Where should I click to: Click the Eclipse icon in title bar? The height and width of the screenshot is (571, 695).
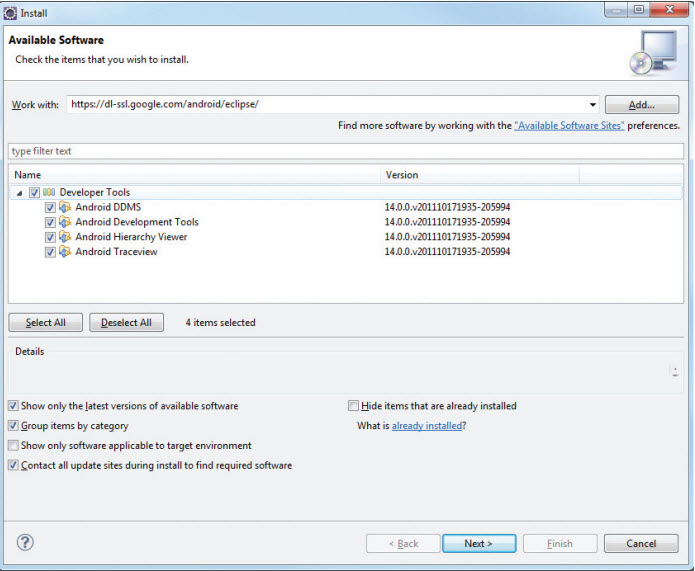(10, 13)
